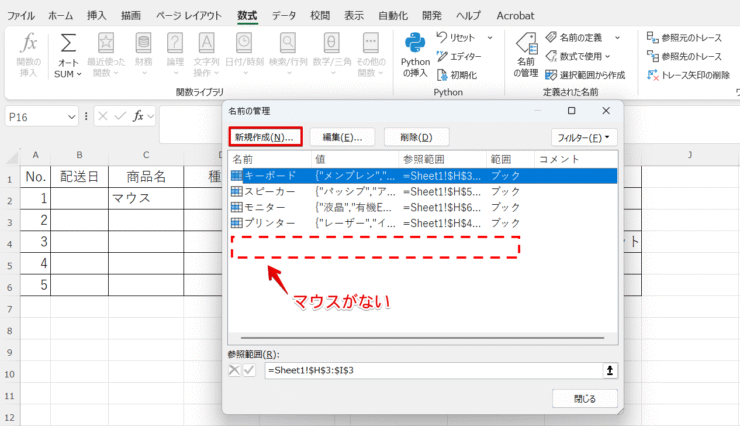The image size is (740, 426).
Task: Maximize the Name Manager dialog
Action: [x=572, y=110]
